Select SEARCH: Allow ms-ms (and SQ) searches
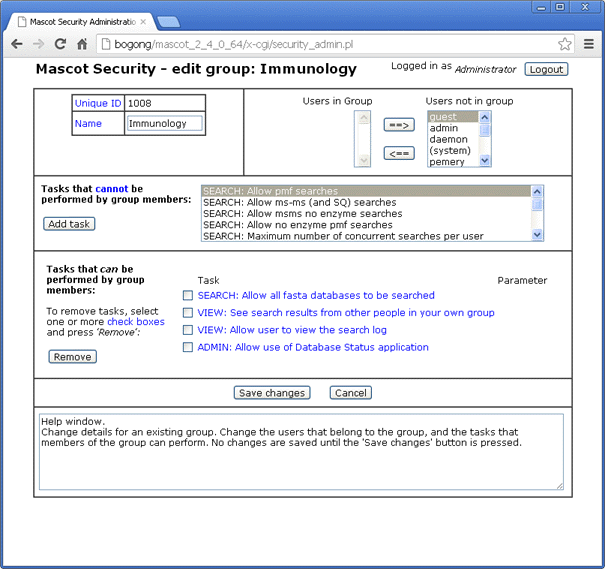 367,202
